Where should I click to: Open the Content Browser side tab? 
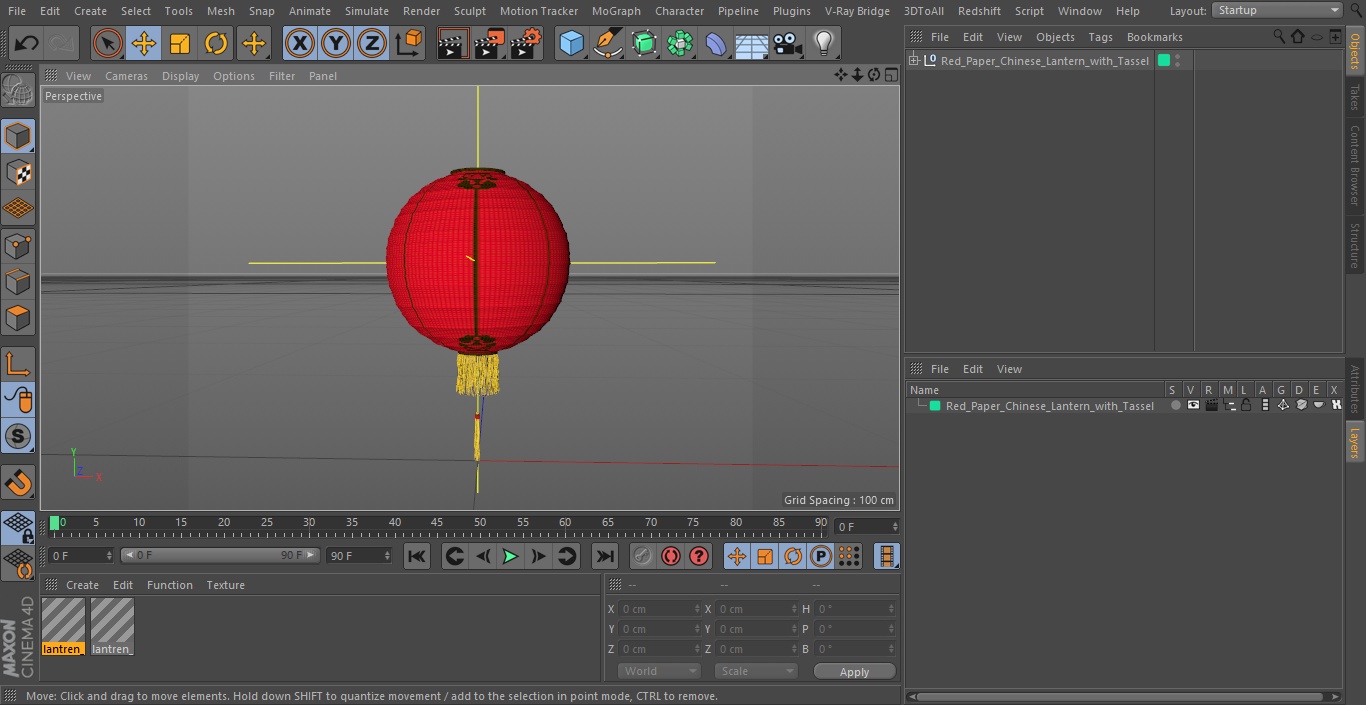[x=1355, y=165]
